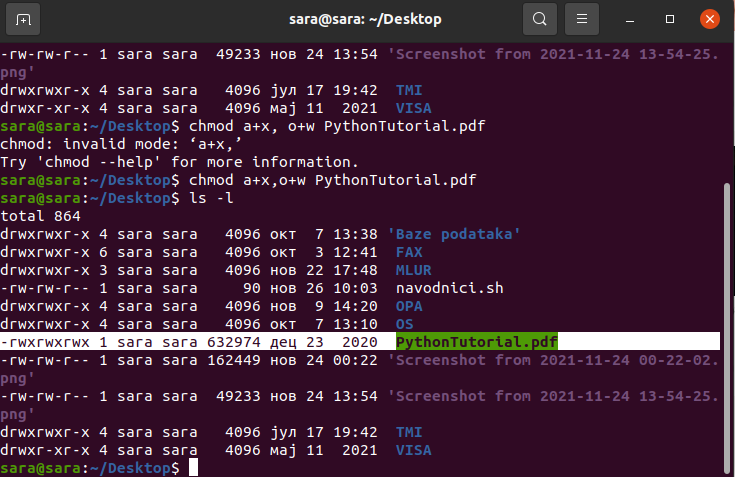Minimize the terminal window
Image resolution: width=735 pixels, height=477 pixels.
point(630,20)
